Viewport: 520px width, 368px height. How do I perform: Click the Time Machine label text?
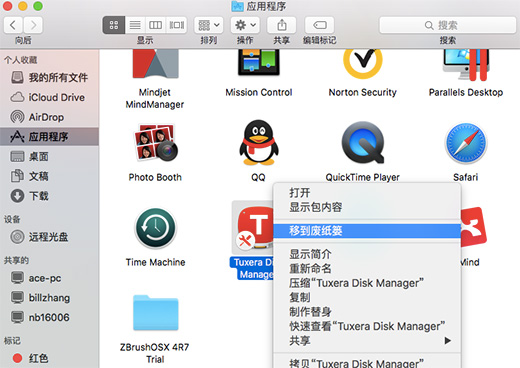pos(155,262)
